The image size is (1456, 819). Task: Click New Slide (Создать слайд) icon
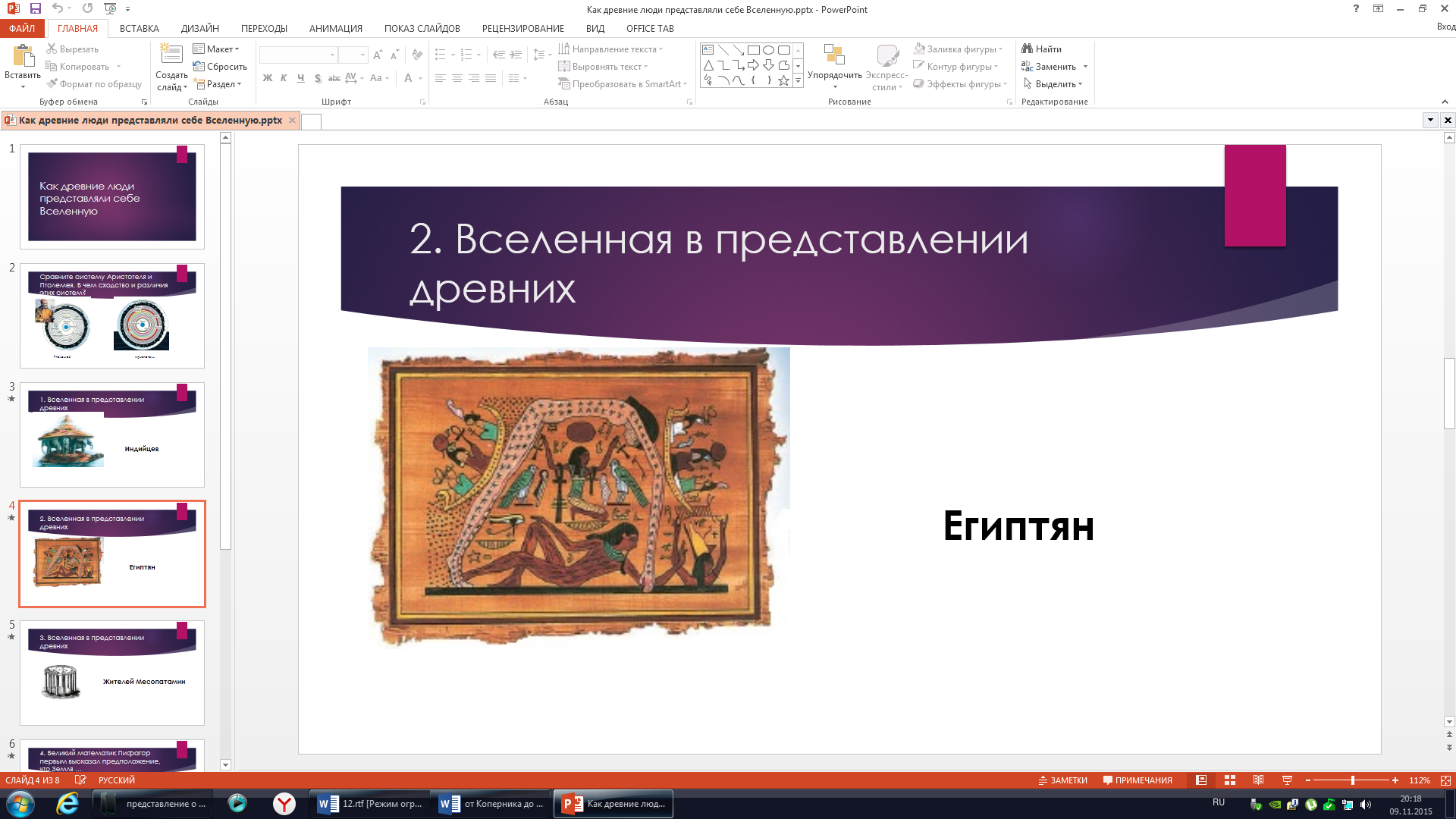(171, 55)
